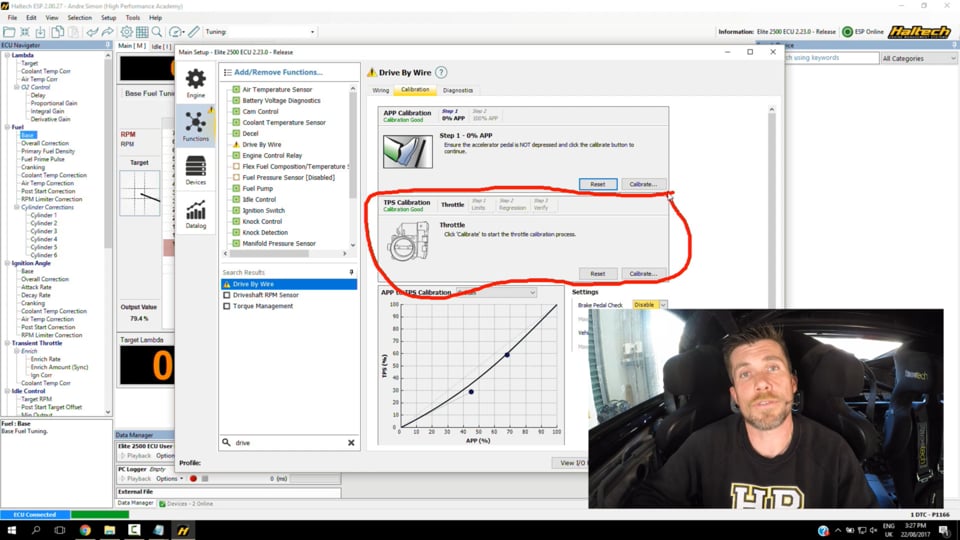The image size is (960, 540).
Task: Open File Explorer from the taskbar
Action: 109,530
